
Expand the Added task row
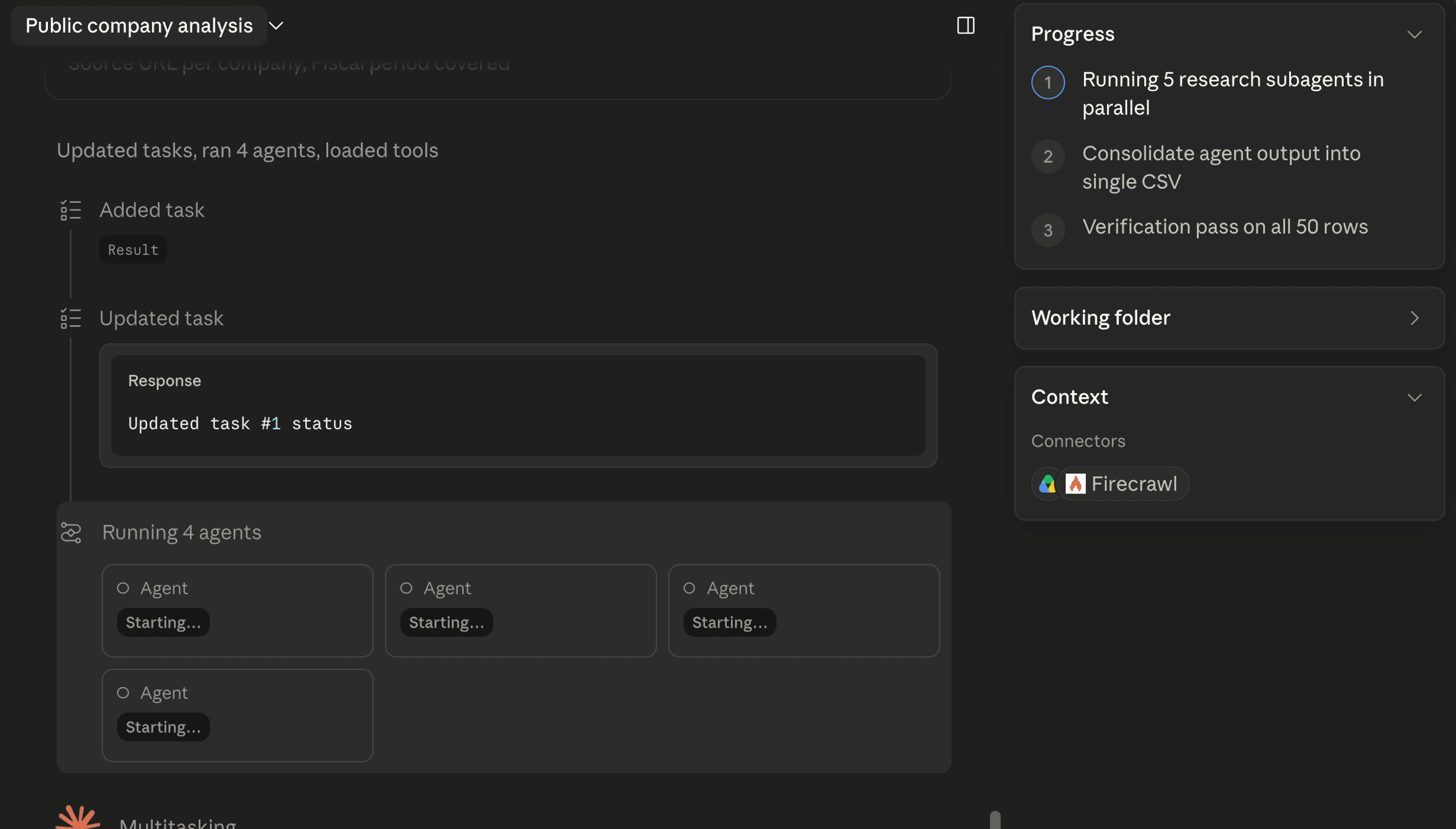tap(152, 210)
